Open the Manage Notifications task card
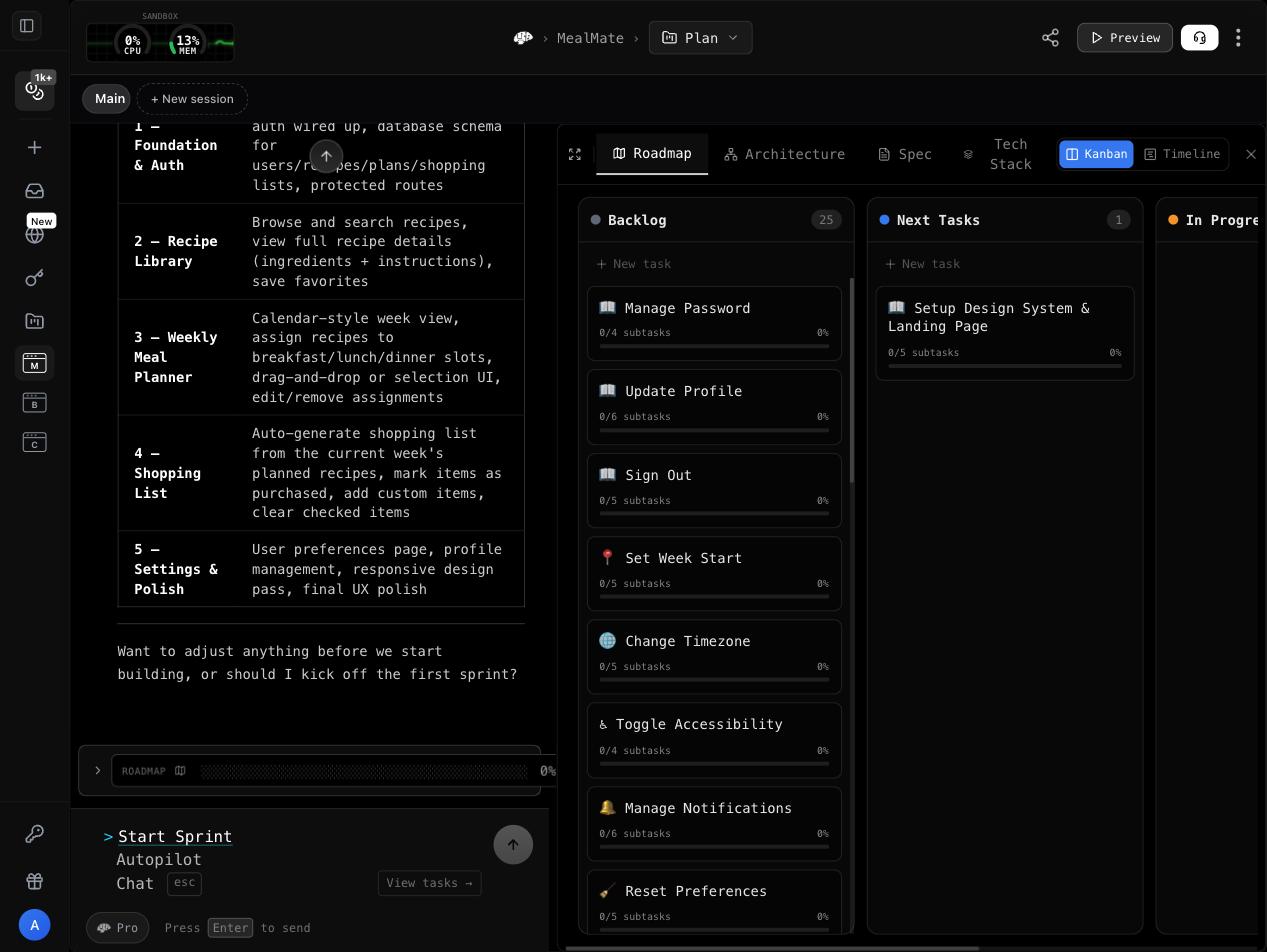 click(x=714, y=824)
